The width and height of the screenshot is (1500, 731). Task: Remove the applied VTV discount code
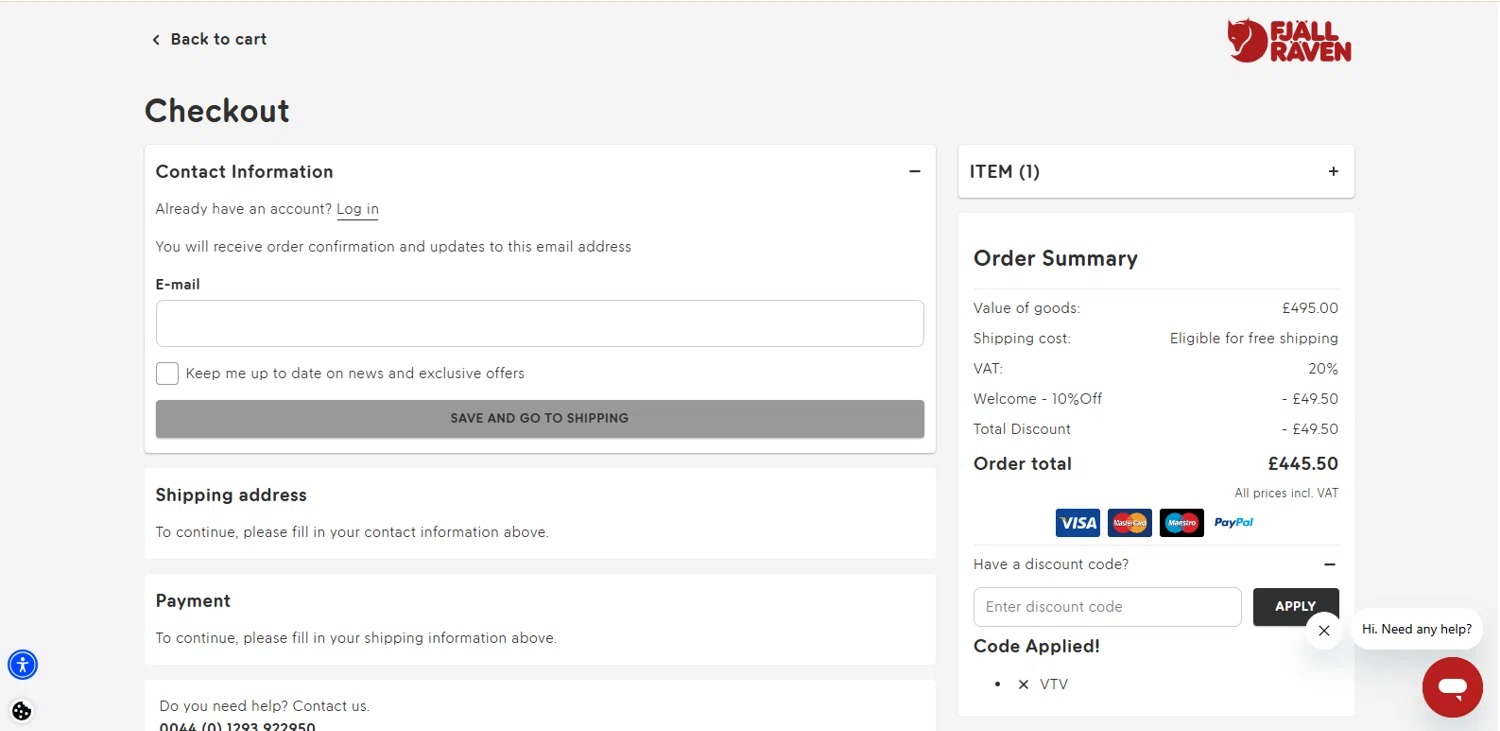click(x=1023, y=685)
